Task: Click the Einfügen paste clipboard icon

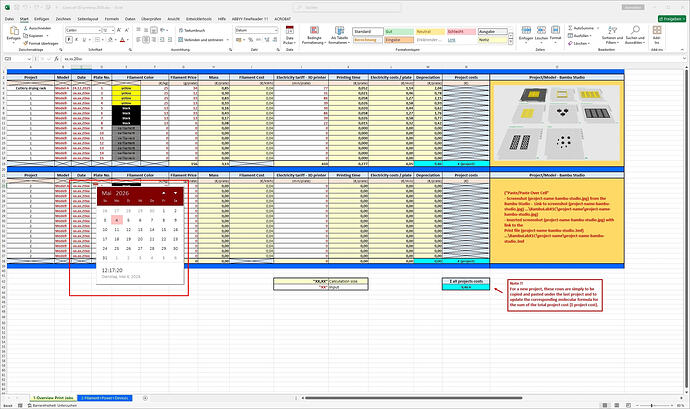Action: 14,31
